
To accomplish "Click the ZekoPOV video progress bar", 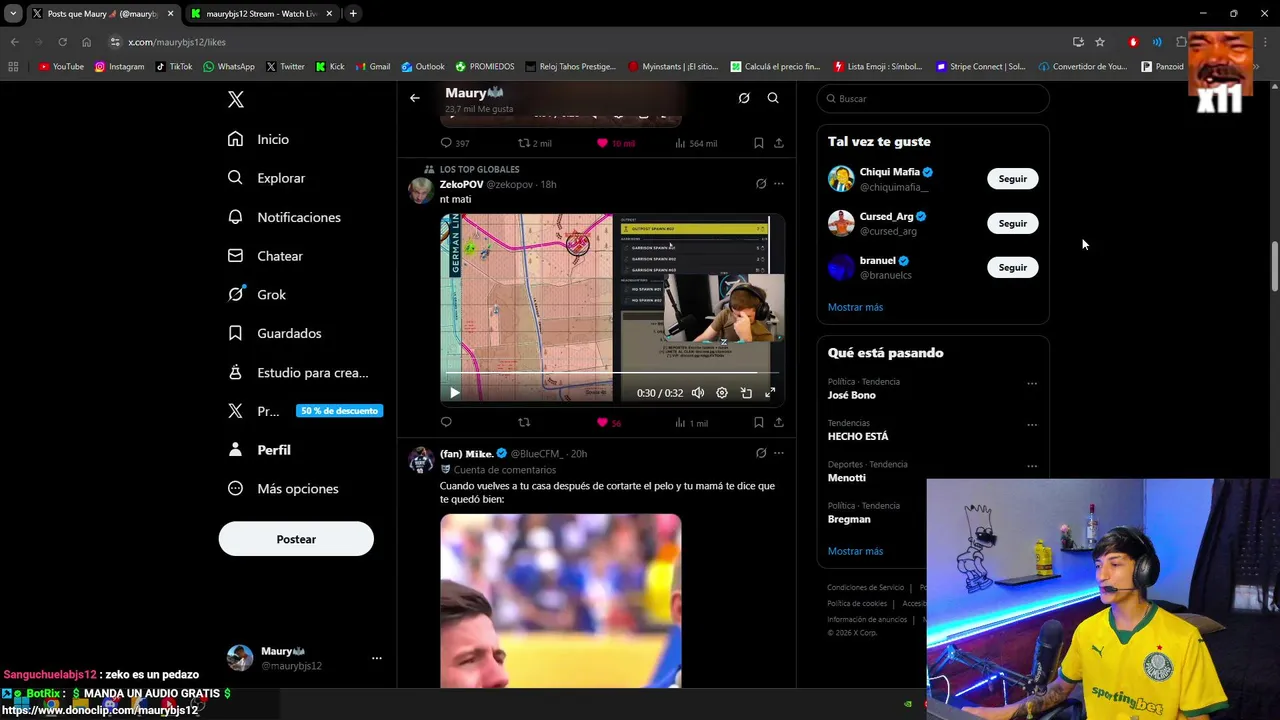I will click(612, 373).
